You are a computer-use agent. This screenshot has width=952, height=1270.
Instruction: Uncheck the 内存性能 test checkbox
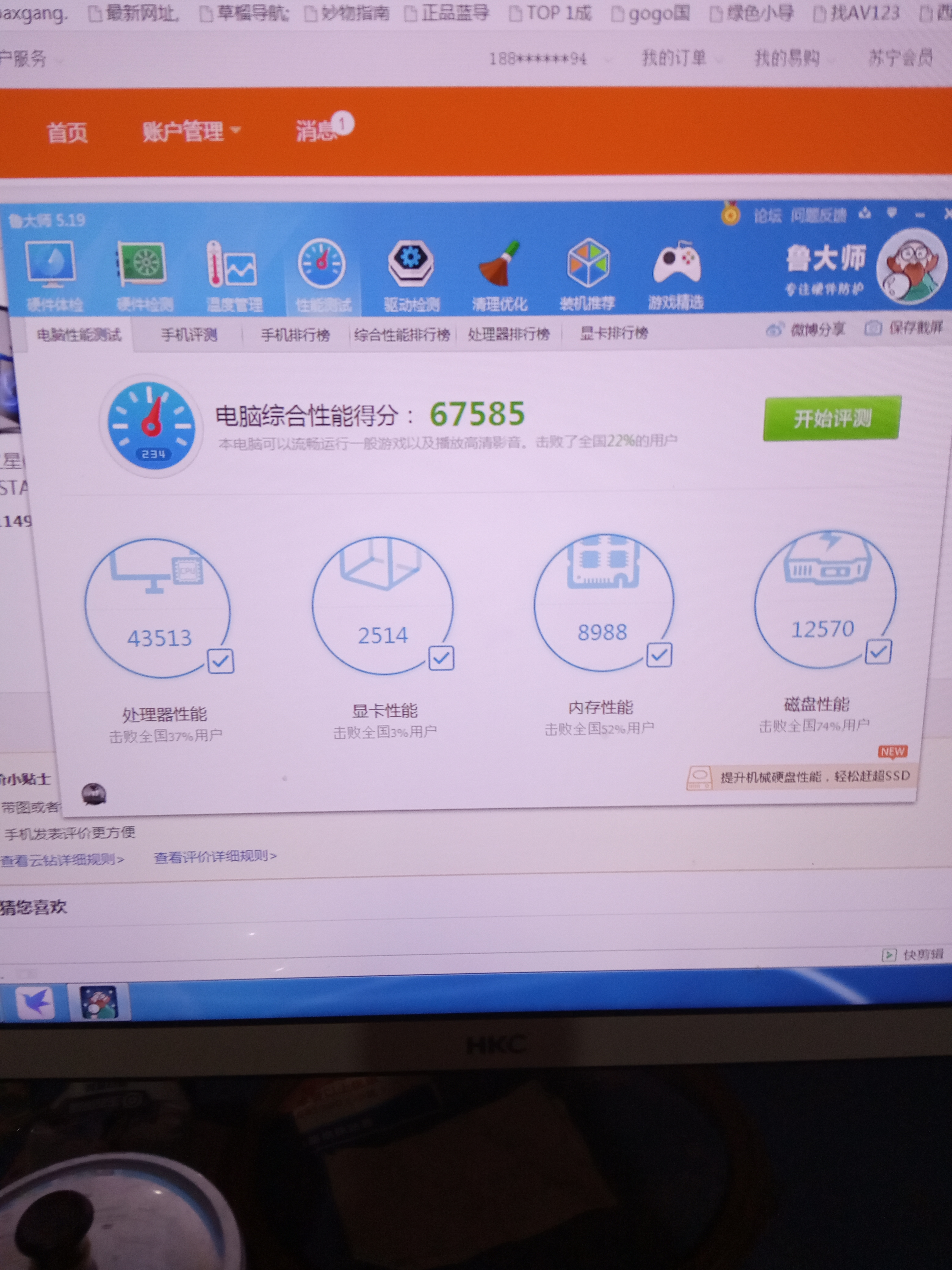[x=659, y=655]
